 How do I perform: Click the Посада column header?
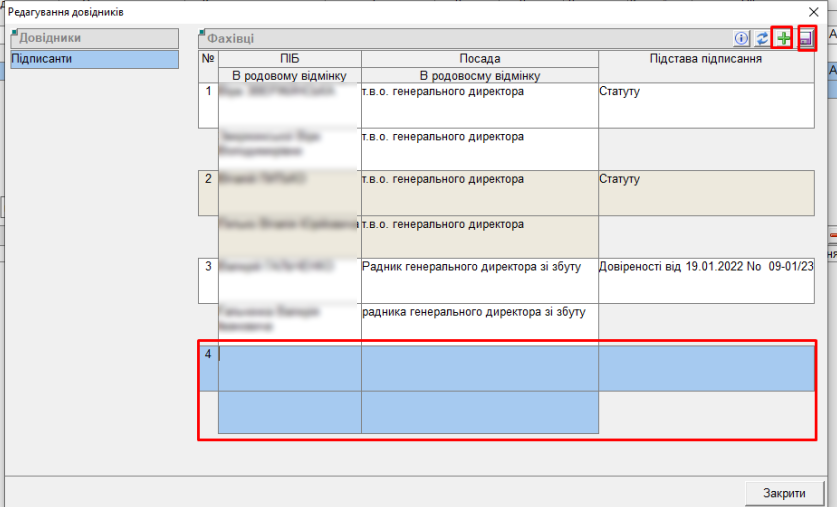479,59
